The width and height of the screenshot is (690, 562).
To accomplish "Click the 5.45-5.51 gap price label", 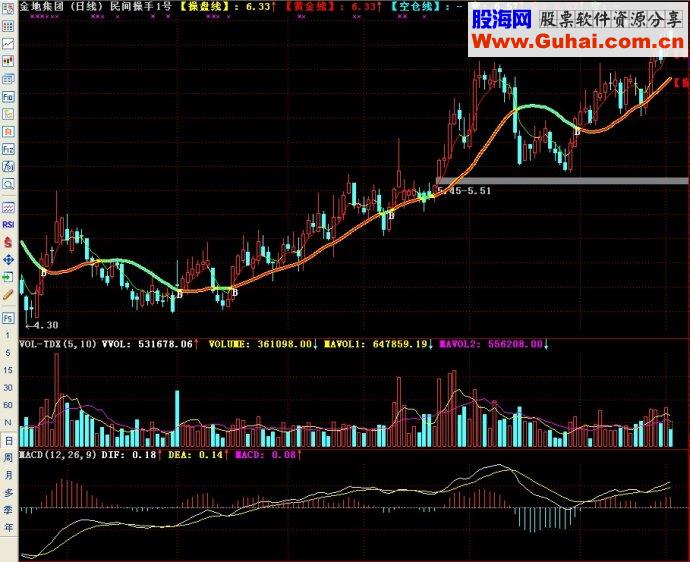I will [x=465, y=191].
